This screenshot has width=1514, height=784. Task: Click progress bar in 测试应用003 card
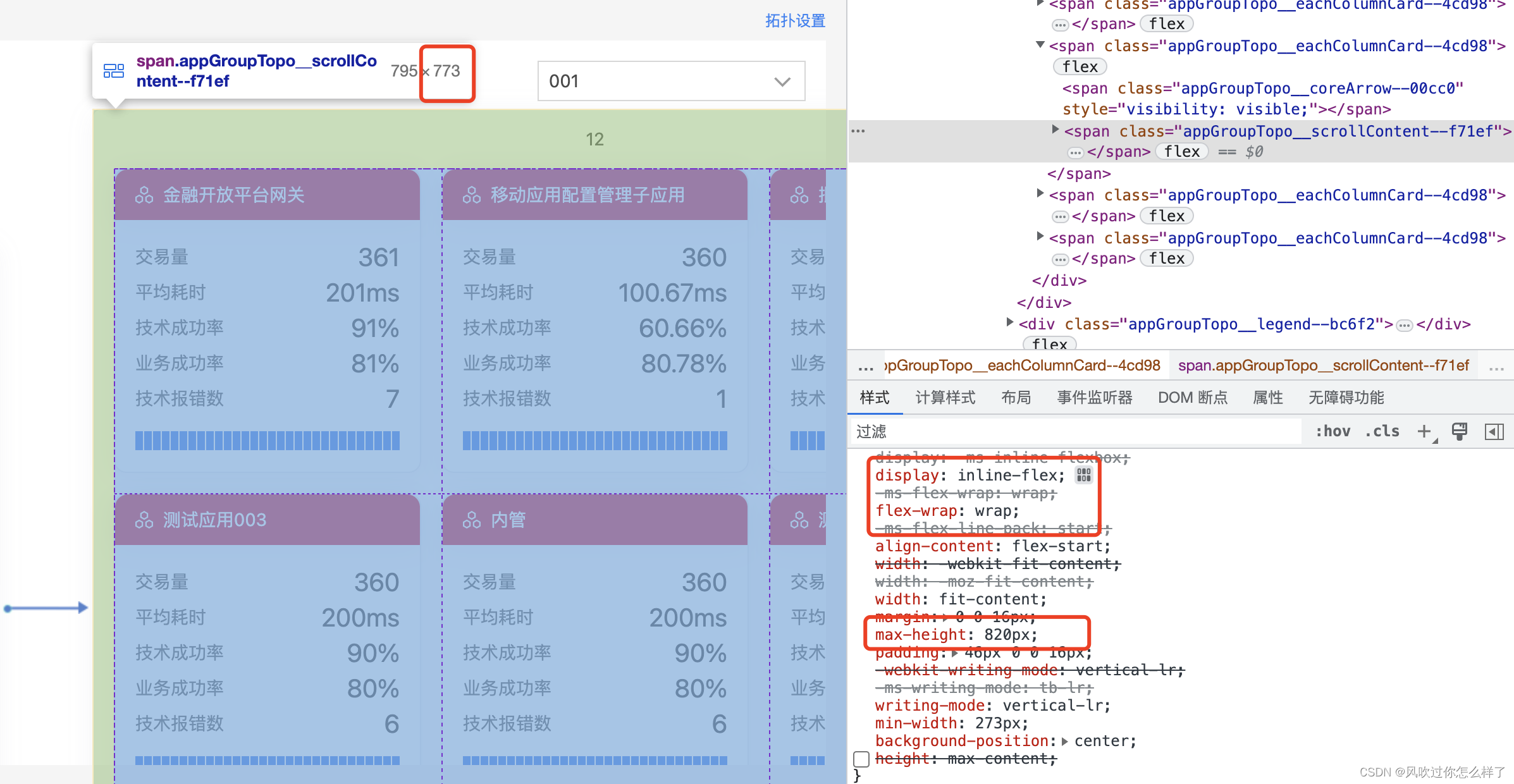(268, 761)
